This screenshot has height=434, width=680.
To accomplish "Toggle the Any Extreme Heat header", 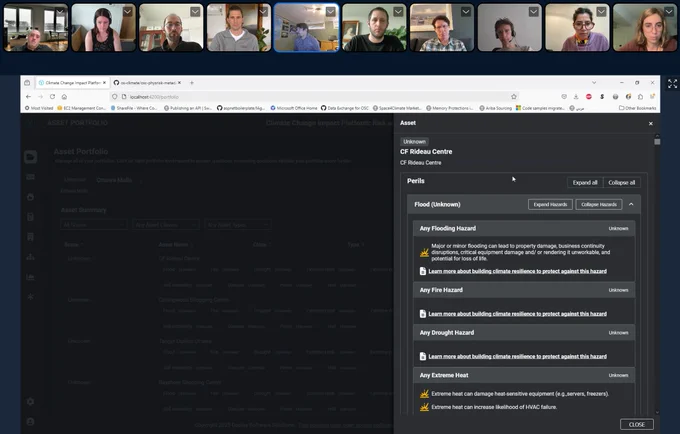I will point(524,375).
